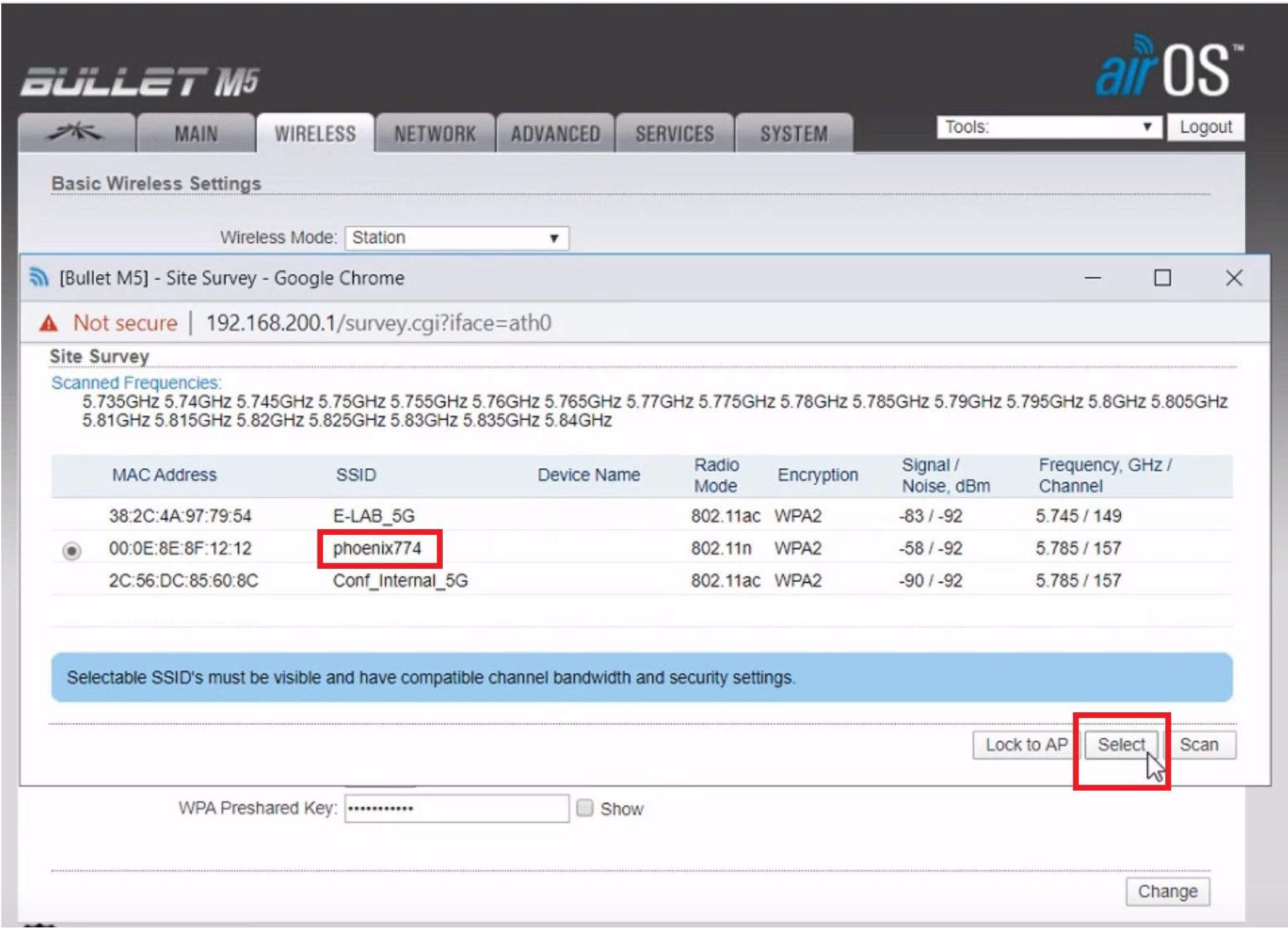Select the radio button for phoenix774
This screenshot has height=928, width=1288.
point(72,551)
